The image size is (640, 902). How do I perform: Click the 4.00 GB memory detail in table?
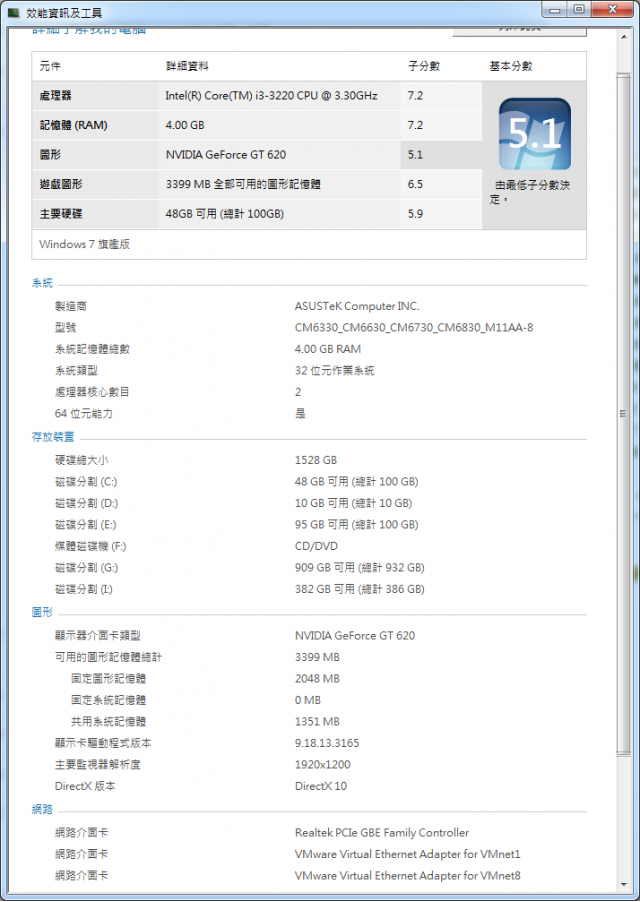click(x=185, y=125)
